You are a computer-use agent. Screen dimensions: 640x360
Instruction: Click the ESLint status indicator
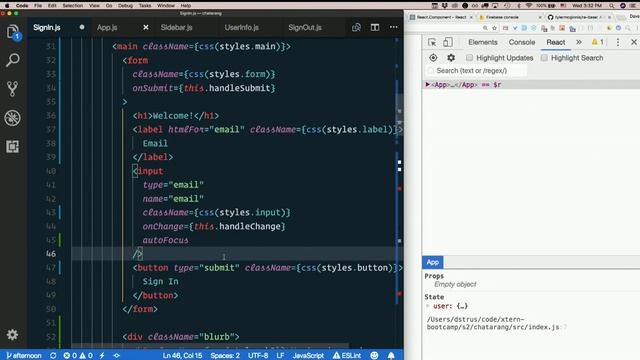point(347,356)
